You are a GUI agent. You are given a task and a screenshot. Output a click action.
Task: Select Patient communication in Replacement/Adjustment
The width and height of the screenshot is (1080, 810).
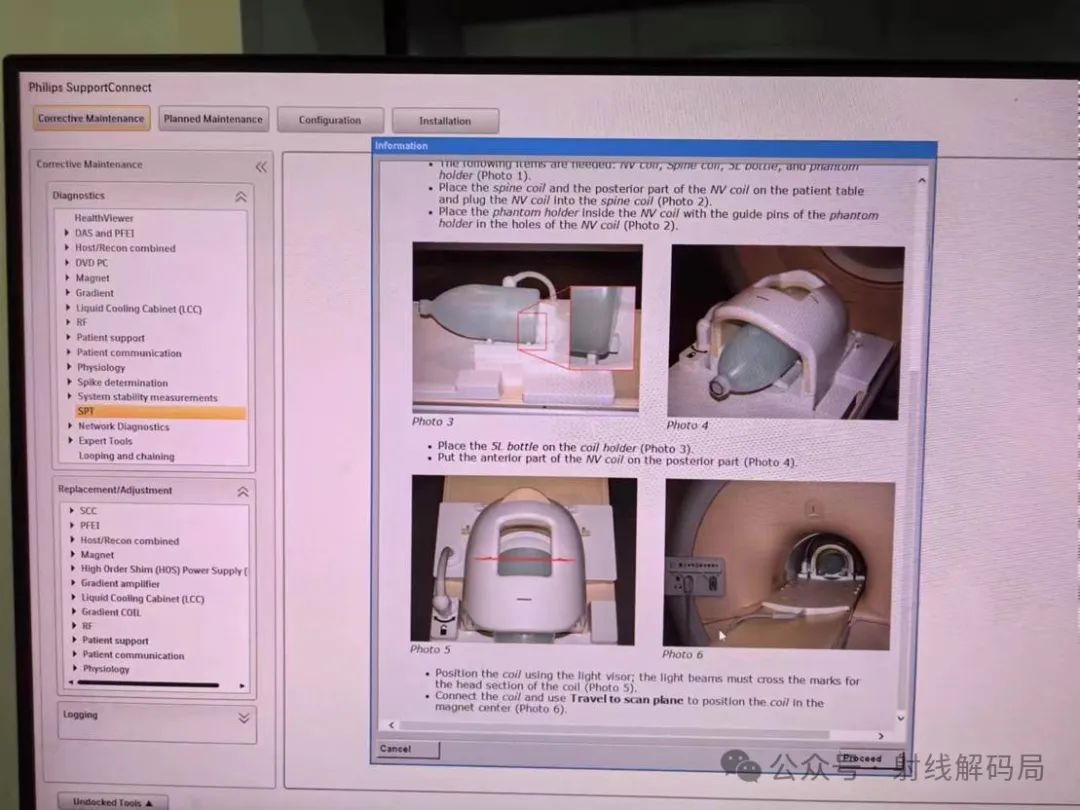[133, 655]
